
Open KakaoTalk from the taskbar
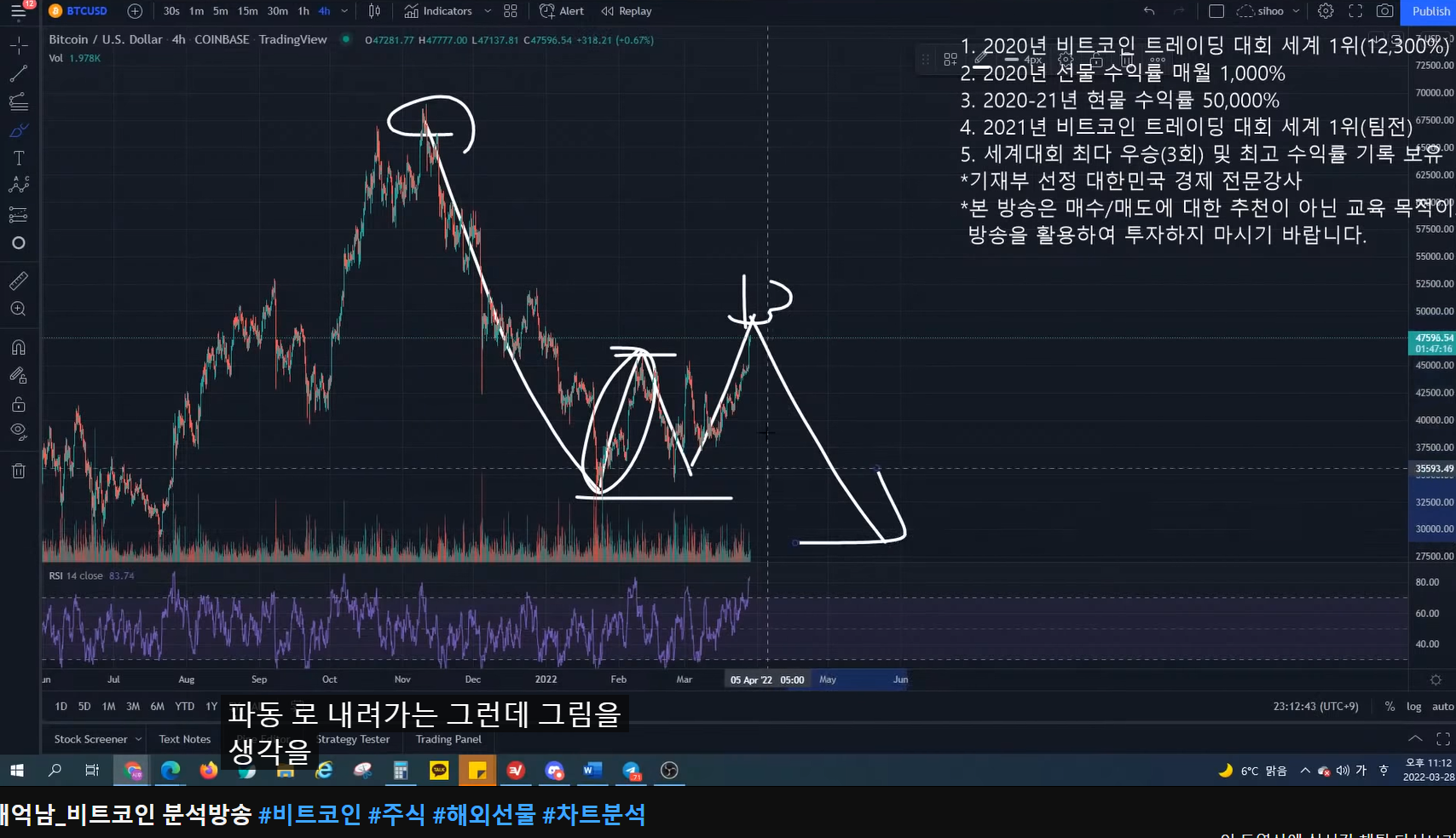pyautogui.click(x=439, y=771)
